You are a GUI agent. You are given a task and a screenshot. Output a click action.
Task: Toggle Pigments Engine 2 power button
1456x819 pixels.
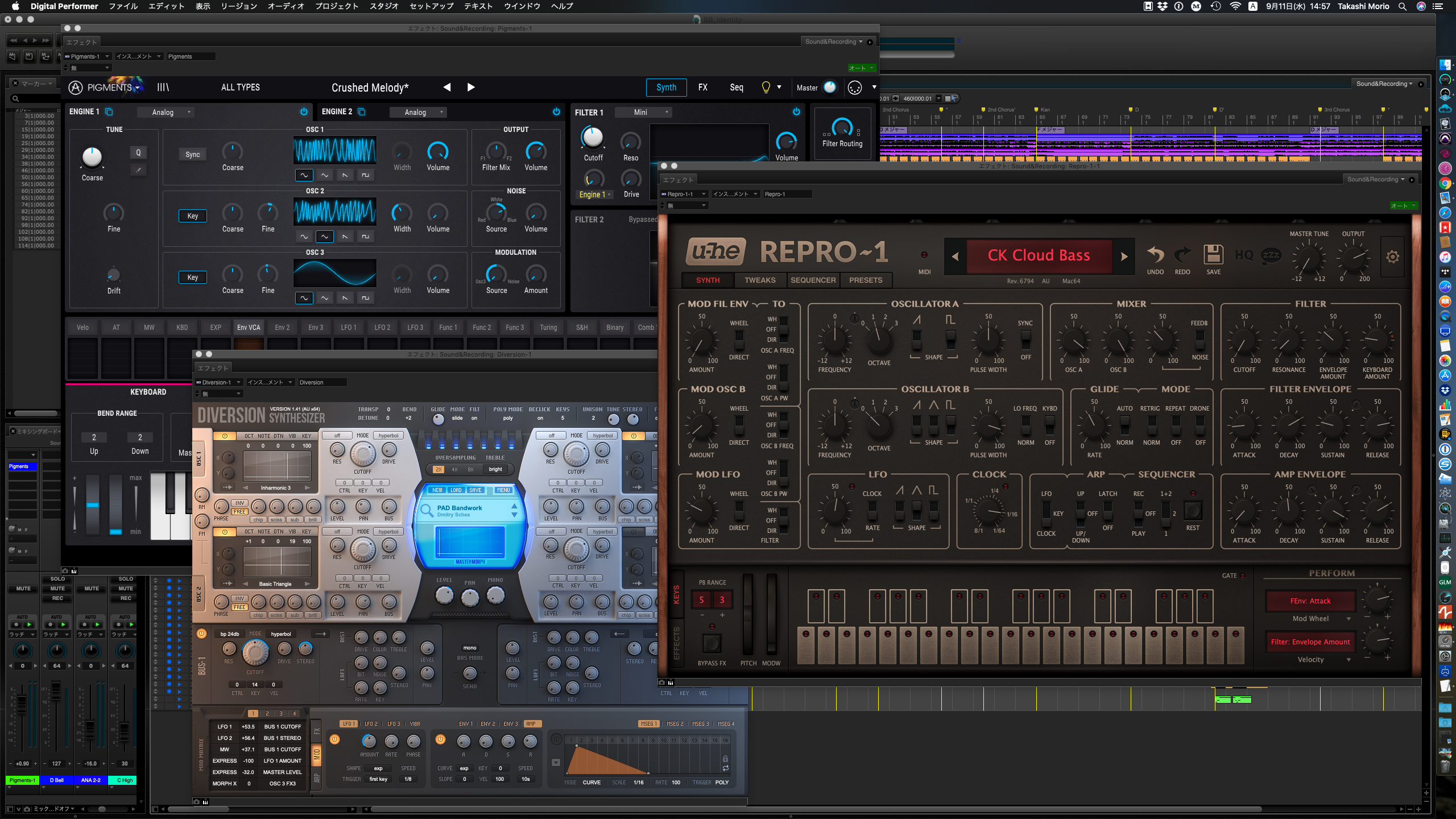point(556,111)
